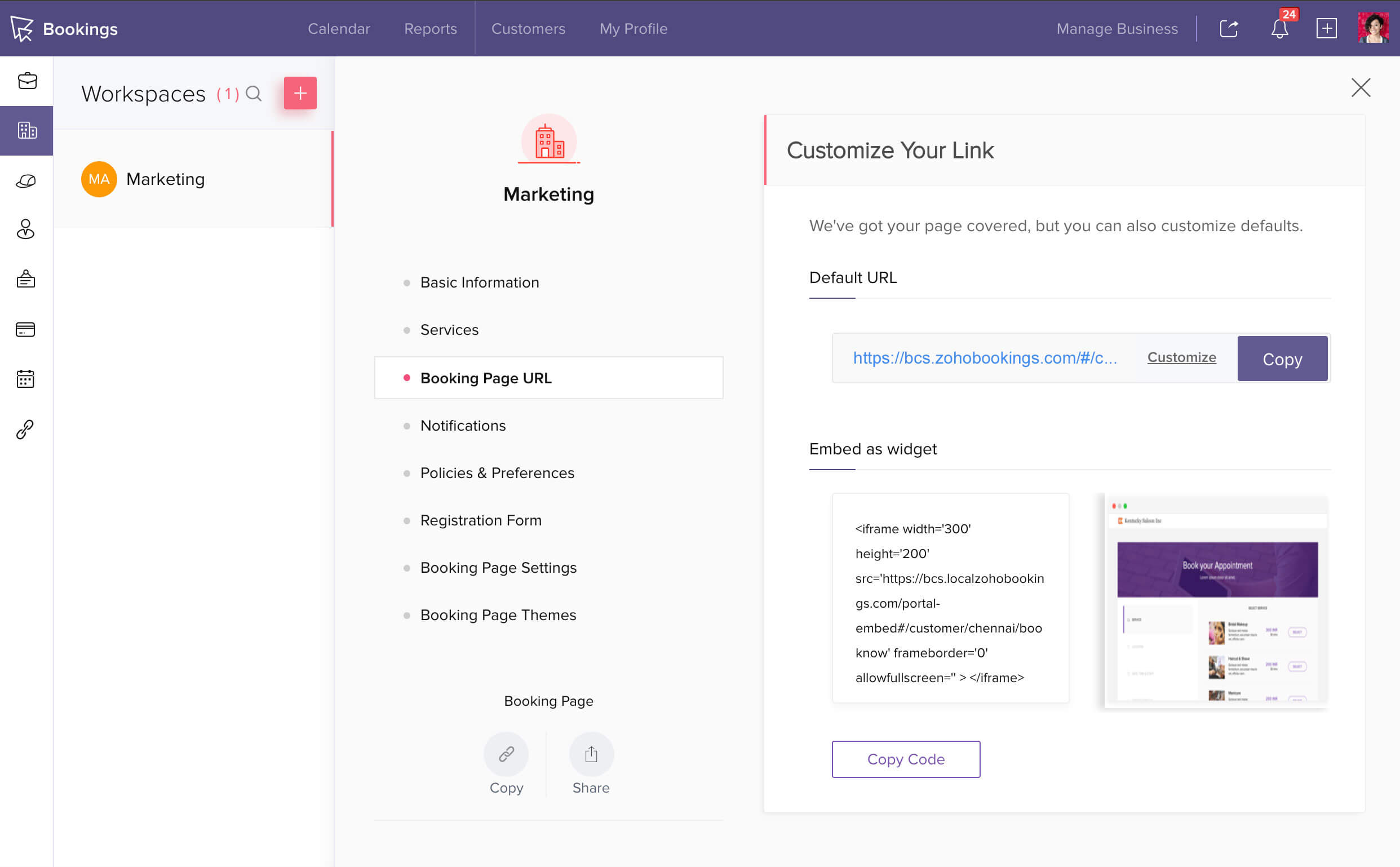
Task: Go to the Customers tab
Action: [x=528, y=29]
